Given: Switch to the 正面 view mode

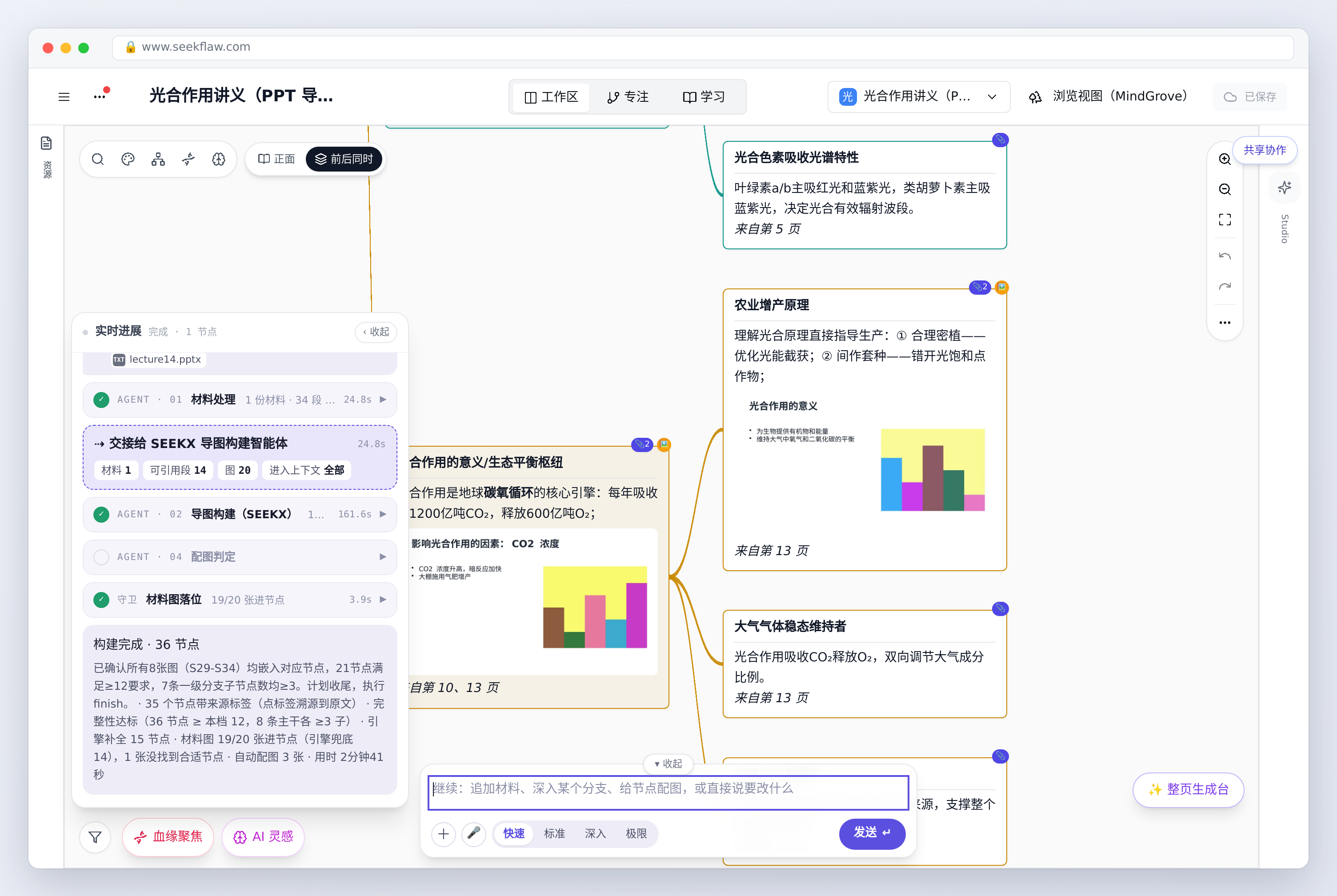Looking at the screenshot, I should (x=276, y=159).
